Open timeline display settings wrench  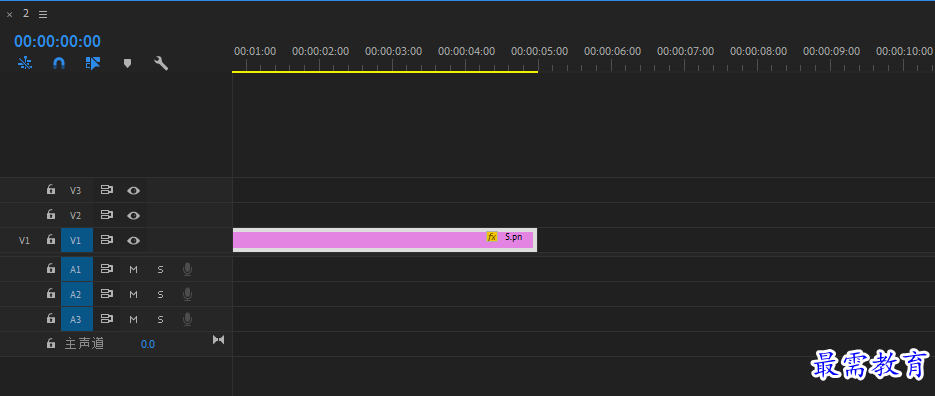pos(161,63)
